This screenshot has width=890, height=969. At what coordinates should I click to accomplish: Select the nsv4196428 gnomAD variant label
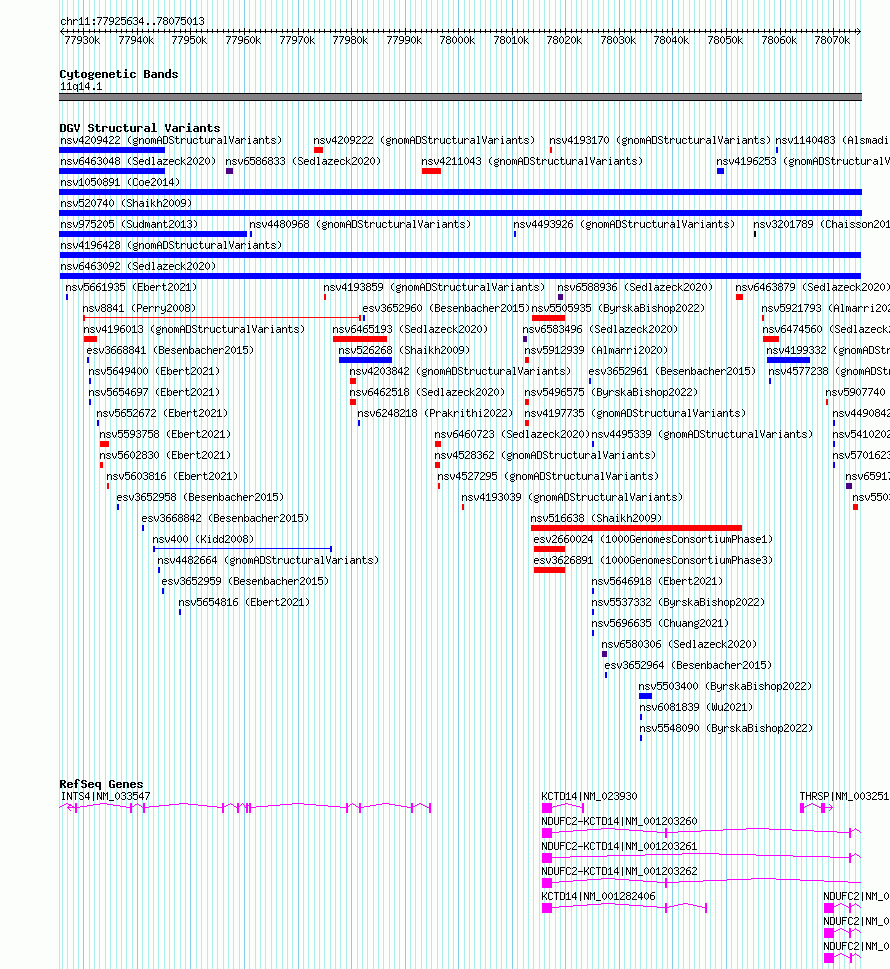pos(171,245)
